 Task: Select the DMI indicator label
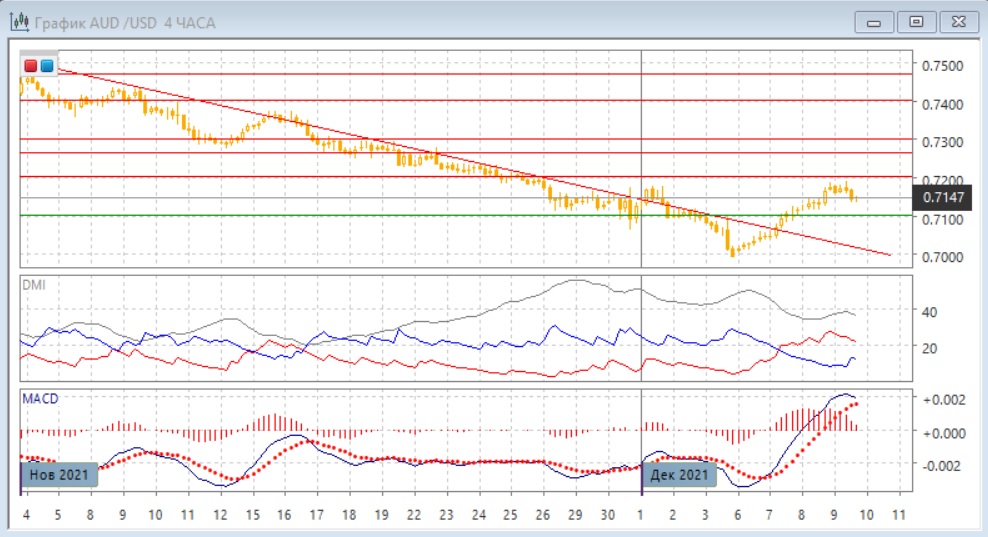pos(33,285)
